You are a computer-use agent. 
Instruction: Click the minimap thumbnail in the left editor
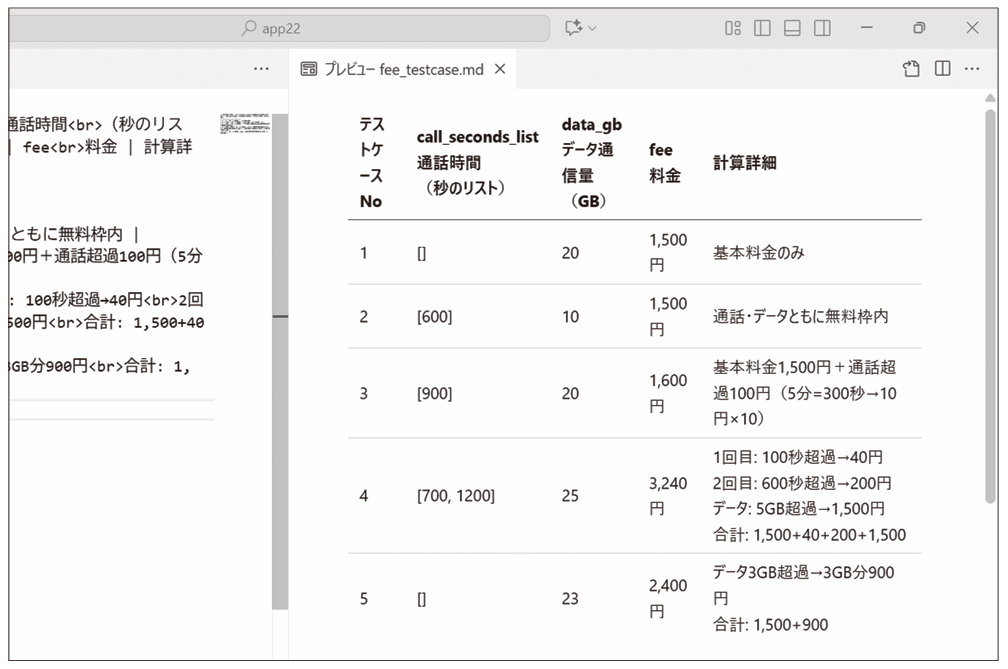(x=245, y=124)
